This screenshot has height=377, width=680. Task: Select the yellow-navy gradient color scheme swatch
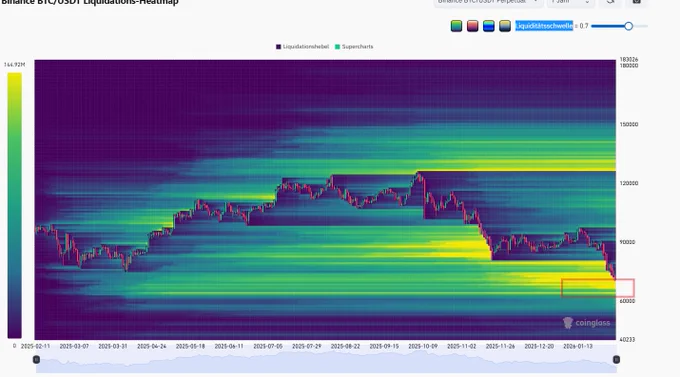coord(505,26)
